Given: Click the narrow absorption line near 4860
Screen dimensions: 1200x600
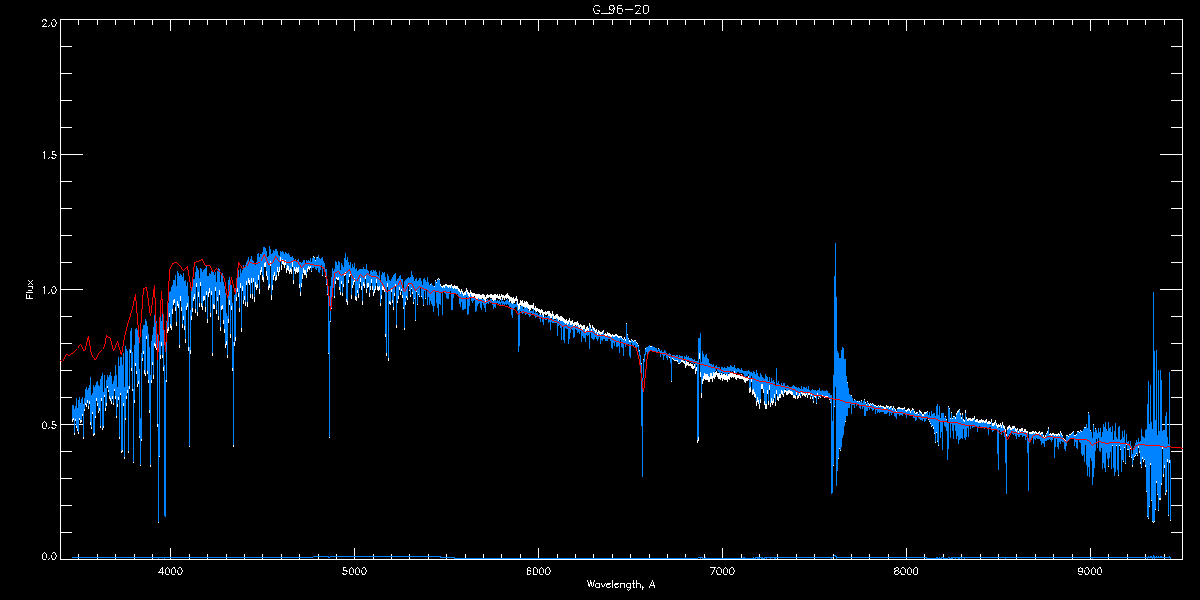Looking at the screenshot, I should [x=329, y=360].
